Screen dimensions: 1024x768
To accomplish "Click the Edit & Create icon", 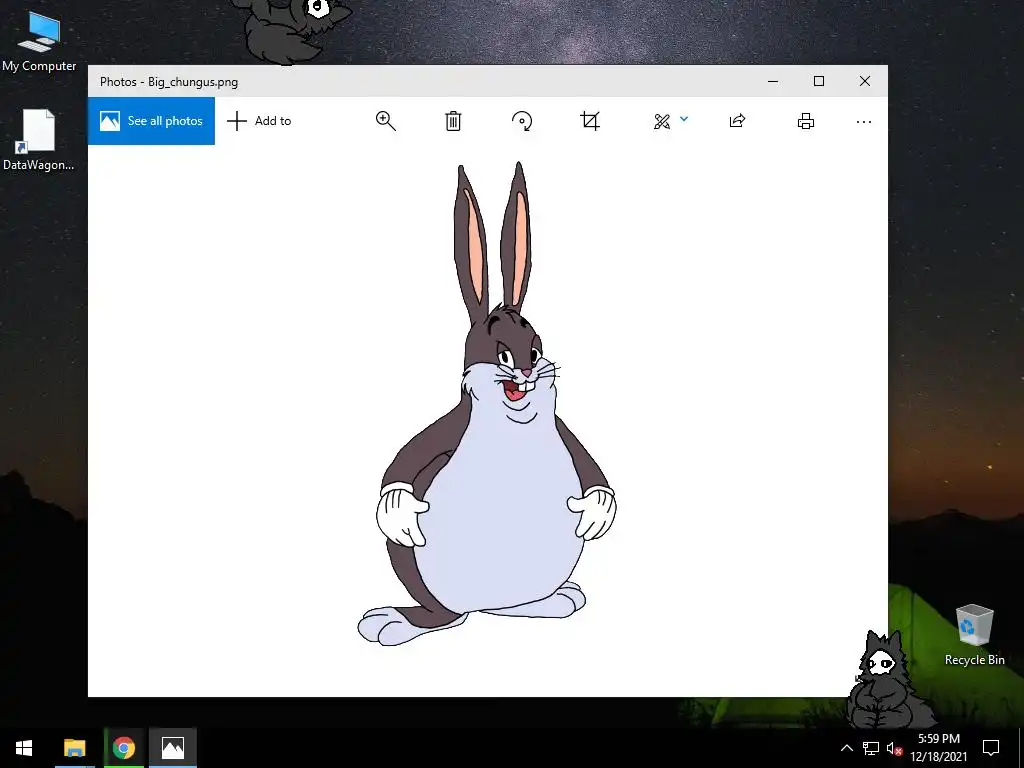I will pyautogui.click(x=662, y=121).
